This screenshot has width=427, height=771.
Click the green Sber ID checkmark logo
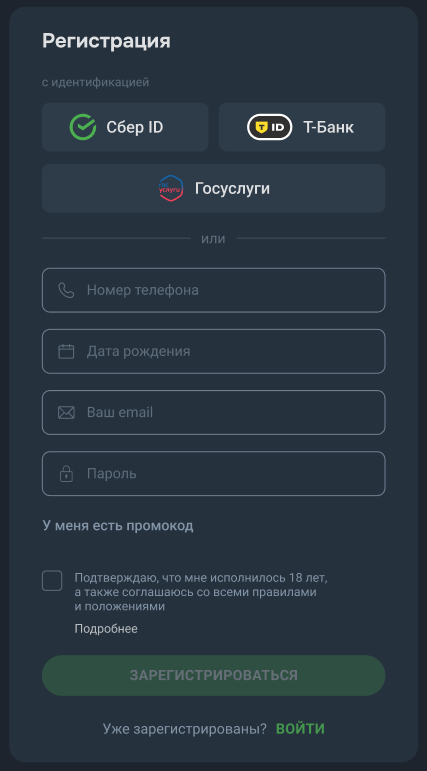[83, 127]
